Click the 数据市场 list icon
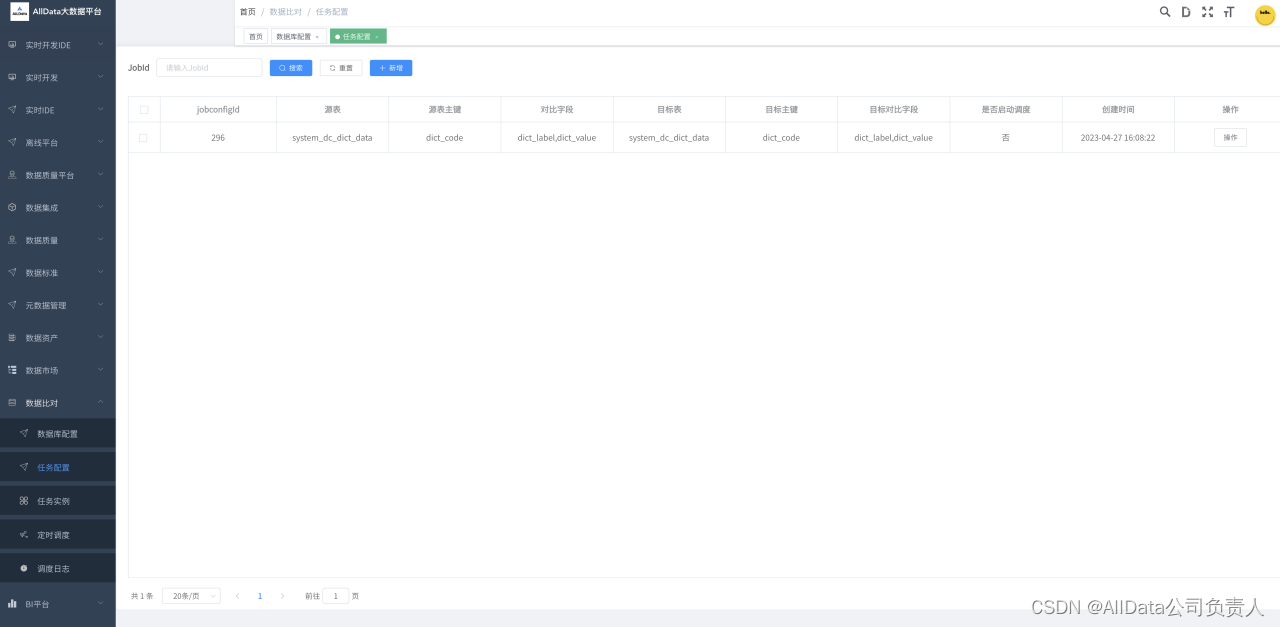 point(12,370)
